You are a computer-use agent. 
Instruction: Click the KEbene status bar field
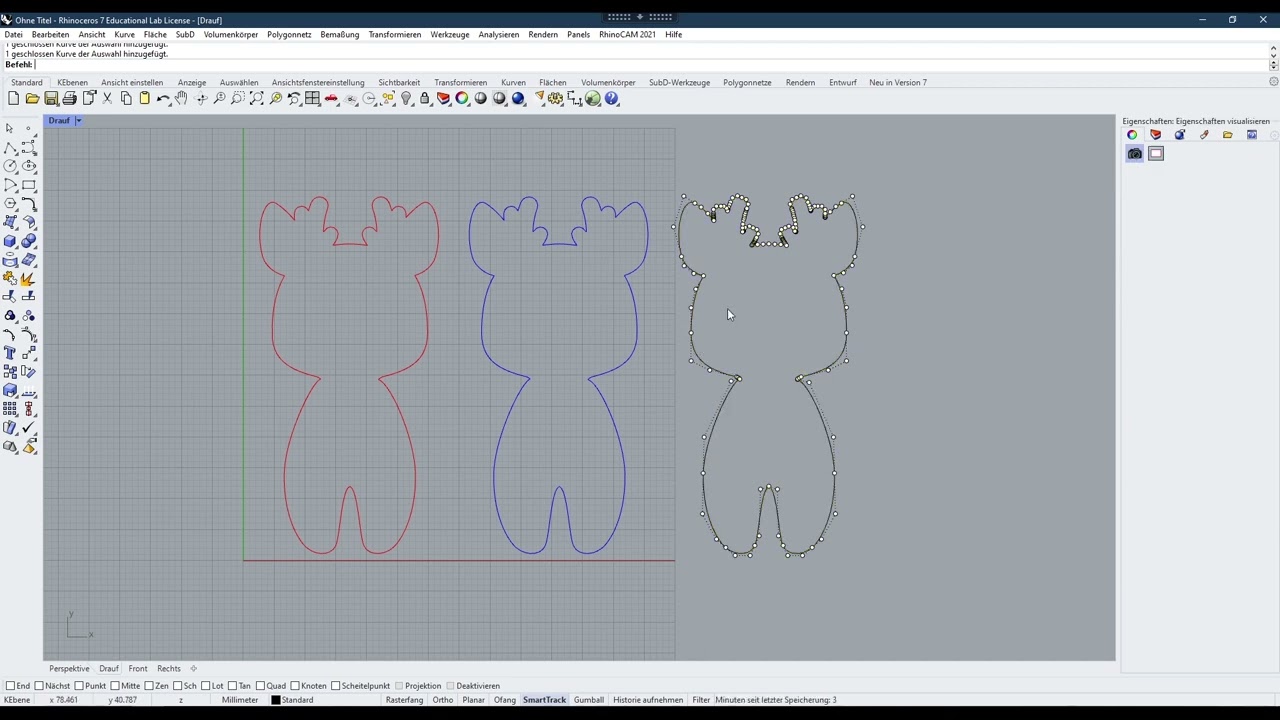[x=17, y=700]
